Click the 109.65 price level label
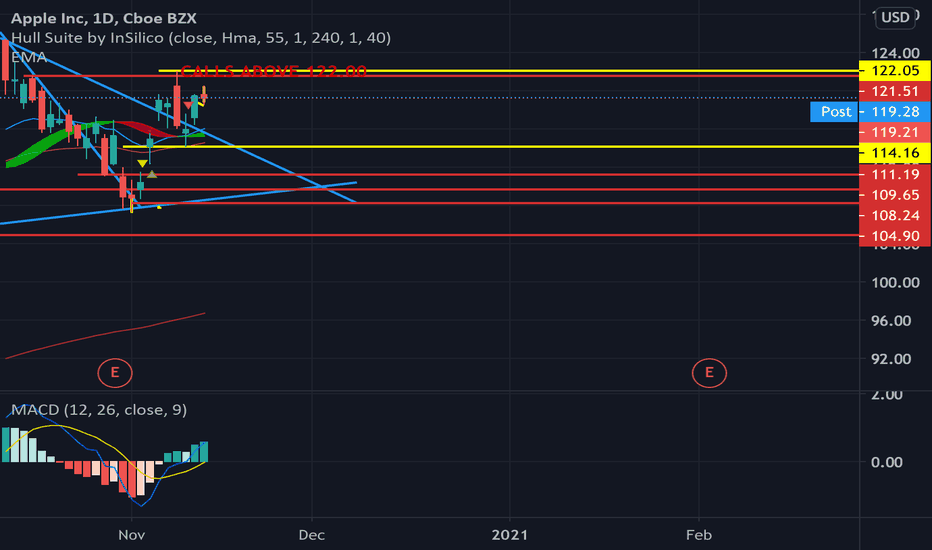 (895, 195)
